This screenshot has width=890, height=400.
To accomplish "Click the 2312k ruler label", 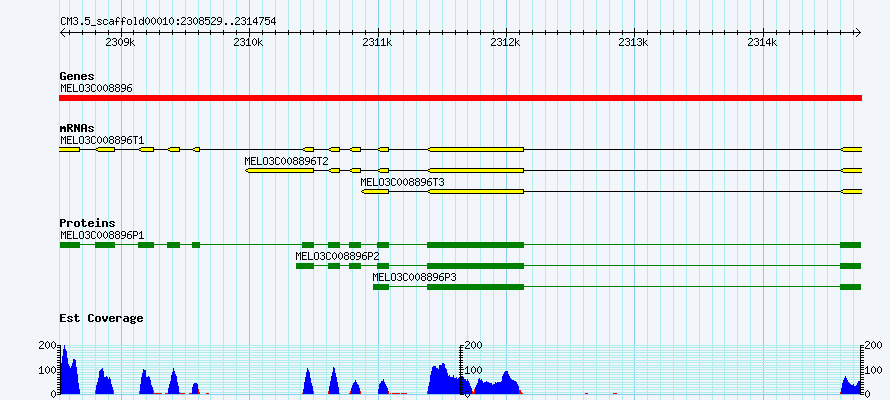I will click(506, 42).
